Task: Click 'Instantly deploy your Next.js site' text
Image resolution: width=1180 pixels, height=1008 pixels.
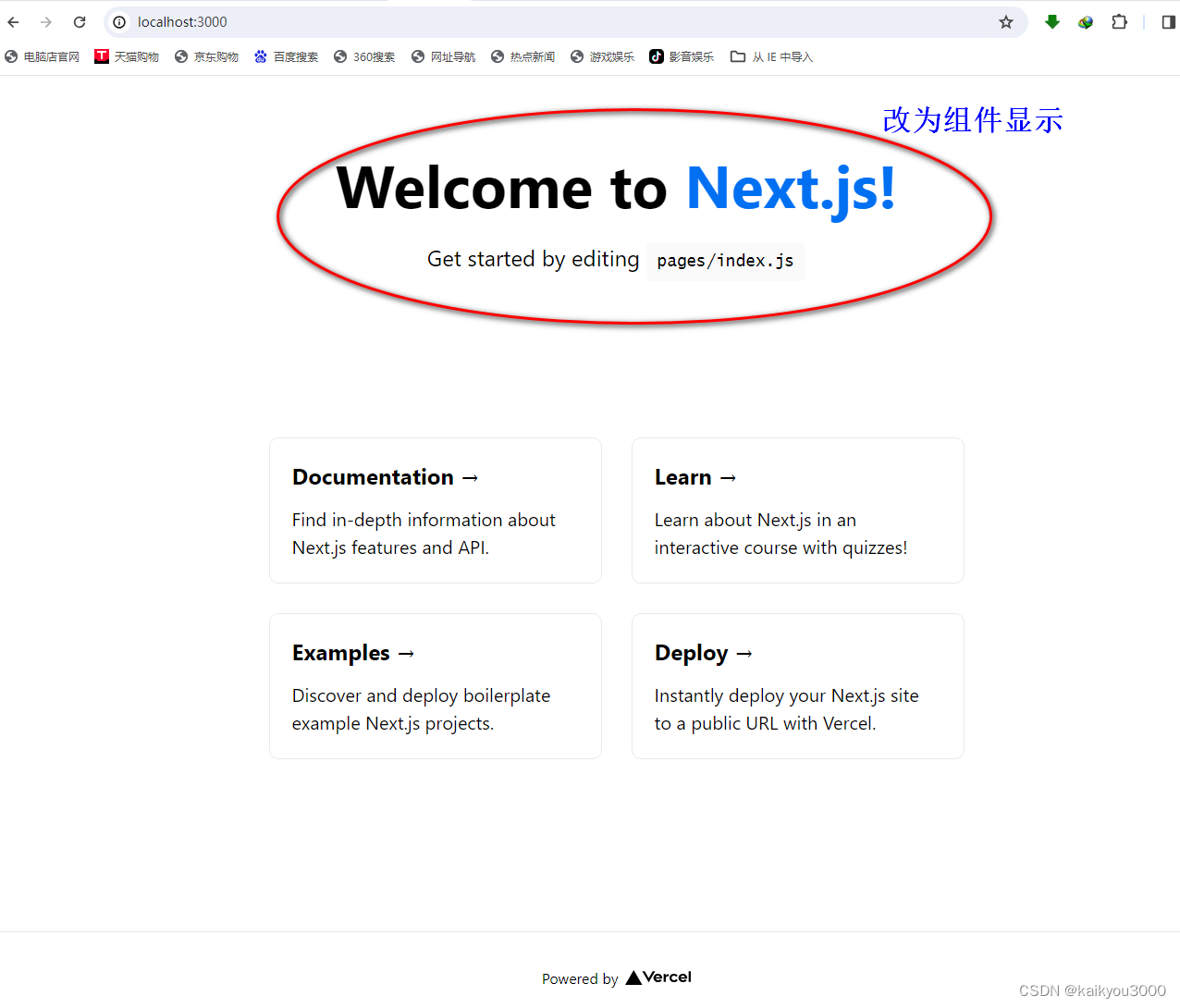Action: tap(786, 695)
